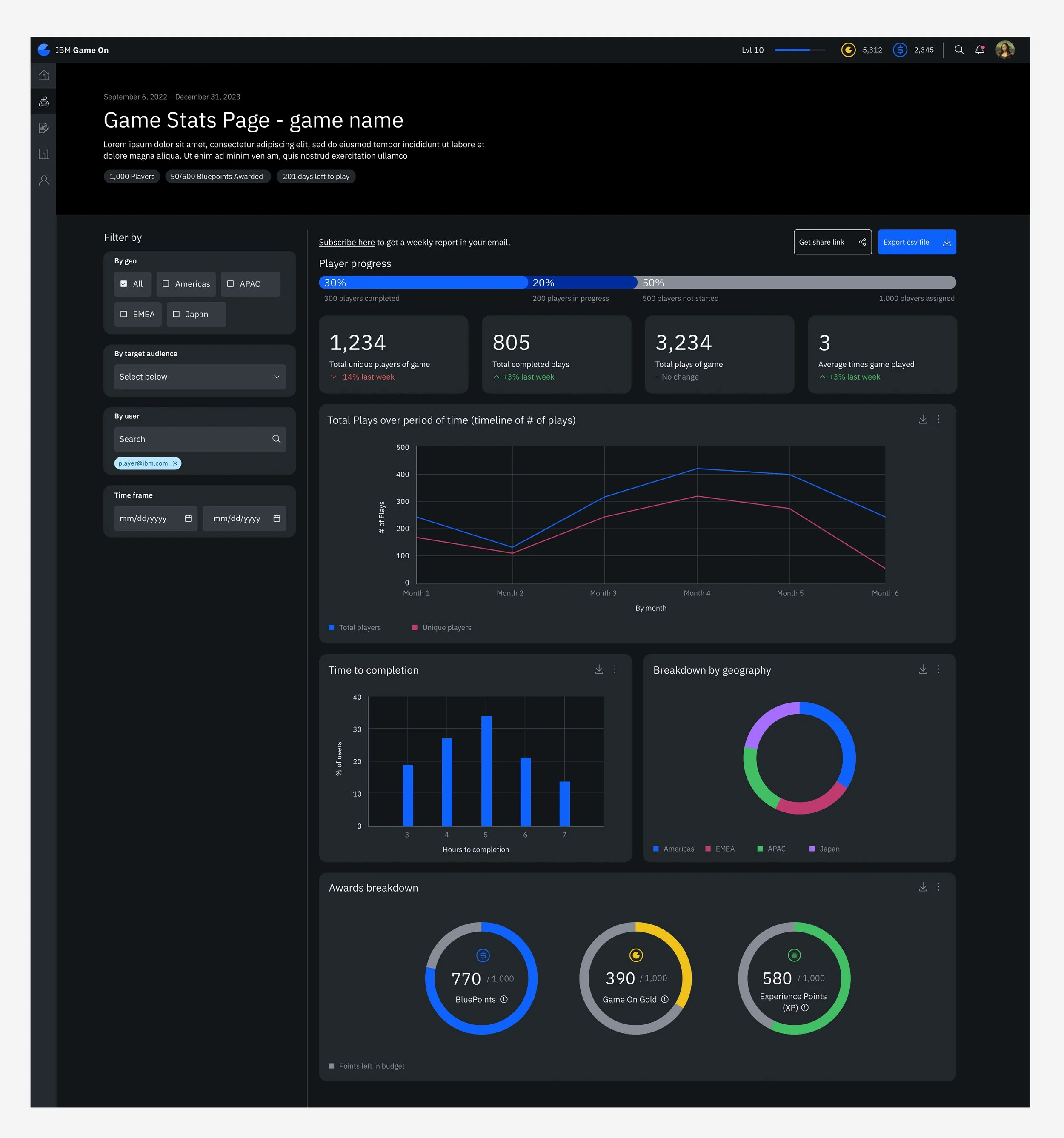Viewport: 1064px width, 1138px height.
Task: Click the notification bell icon
Action: point(980,50)
